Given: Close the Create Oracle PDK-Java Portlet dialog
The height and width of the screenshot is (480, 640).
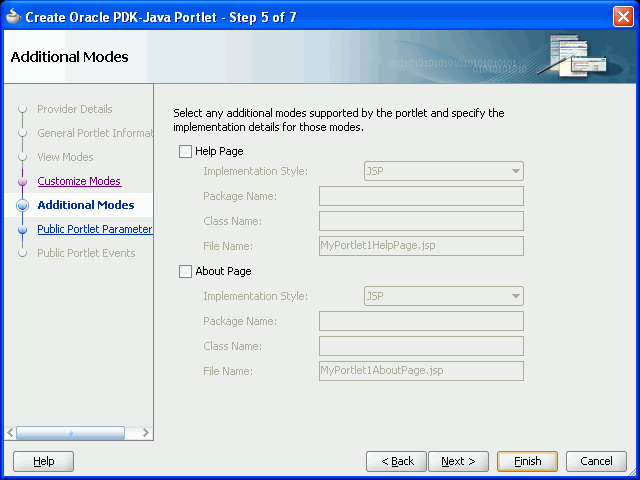Looking at the screenshot, I should click(x=623, y=17).
